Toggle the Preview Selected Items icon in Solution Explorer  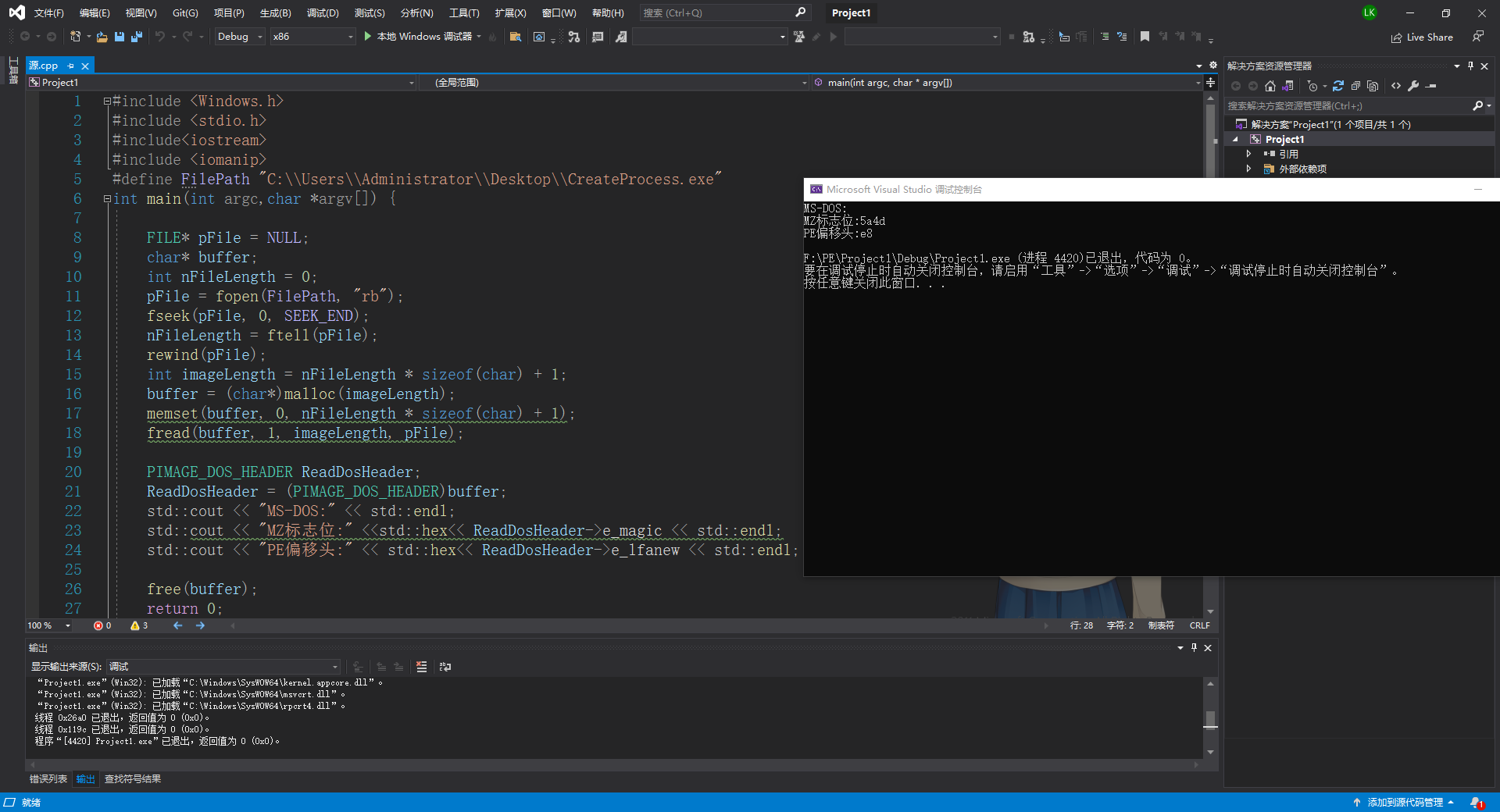tap(1431, 86)
